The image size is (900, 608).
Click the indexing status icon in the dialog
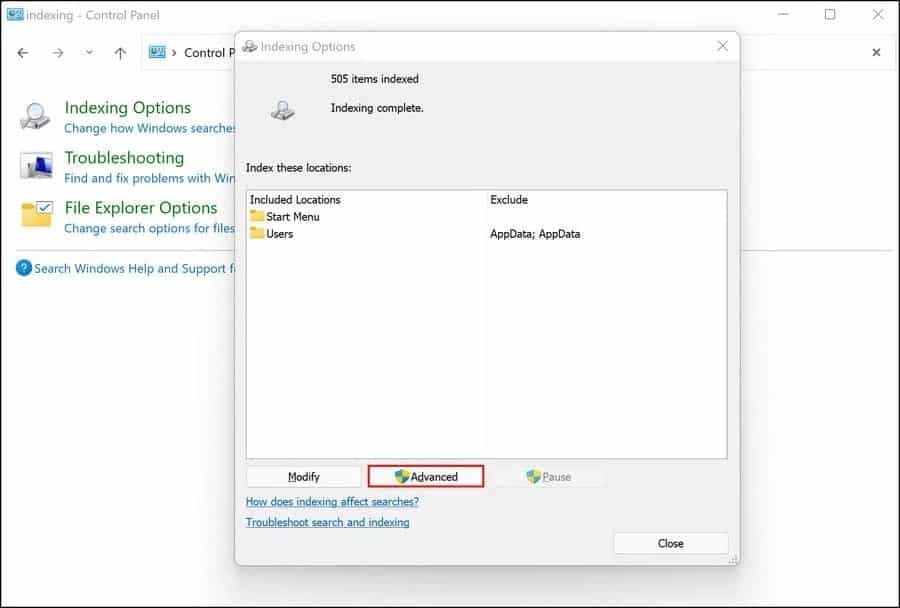[284, 110]
